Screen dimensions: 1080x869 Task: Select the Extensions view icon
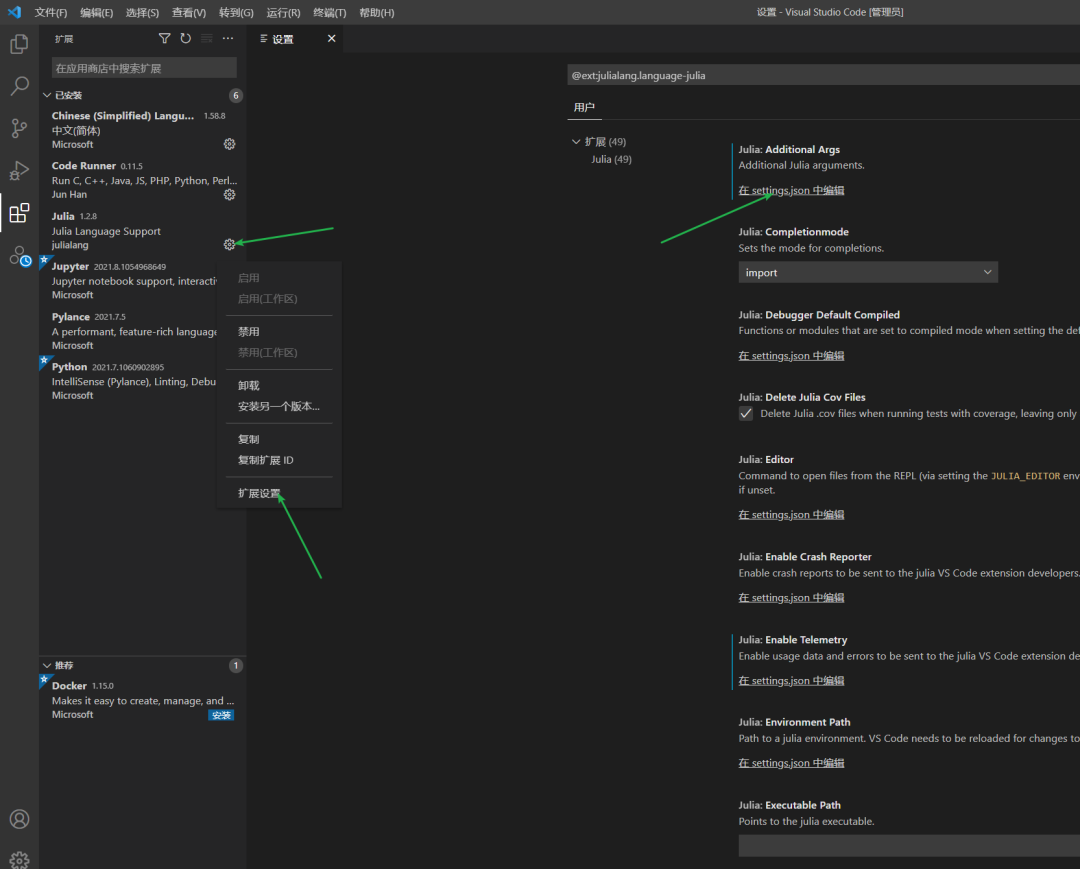[x=19, y=213]
